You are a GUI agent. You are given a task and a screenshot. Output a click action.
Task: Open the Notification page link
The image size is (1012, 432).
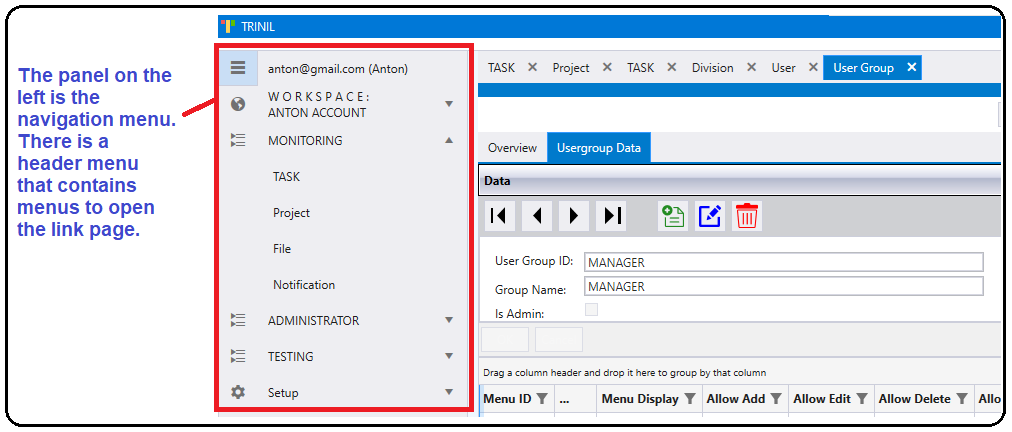(x=304, y=285)
